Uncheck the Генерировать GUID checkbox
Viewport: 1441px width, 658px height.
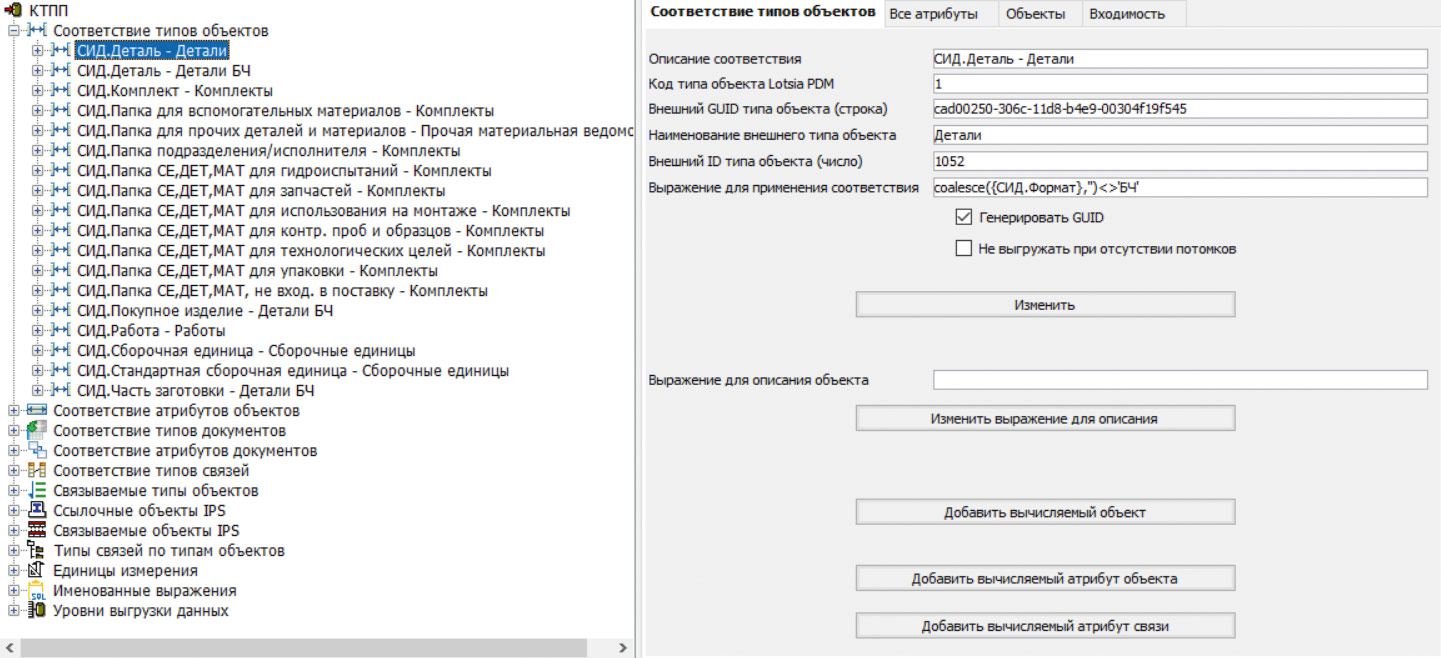964,217
